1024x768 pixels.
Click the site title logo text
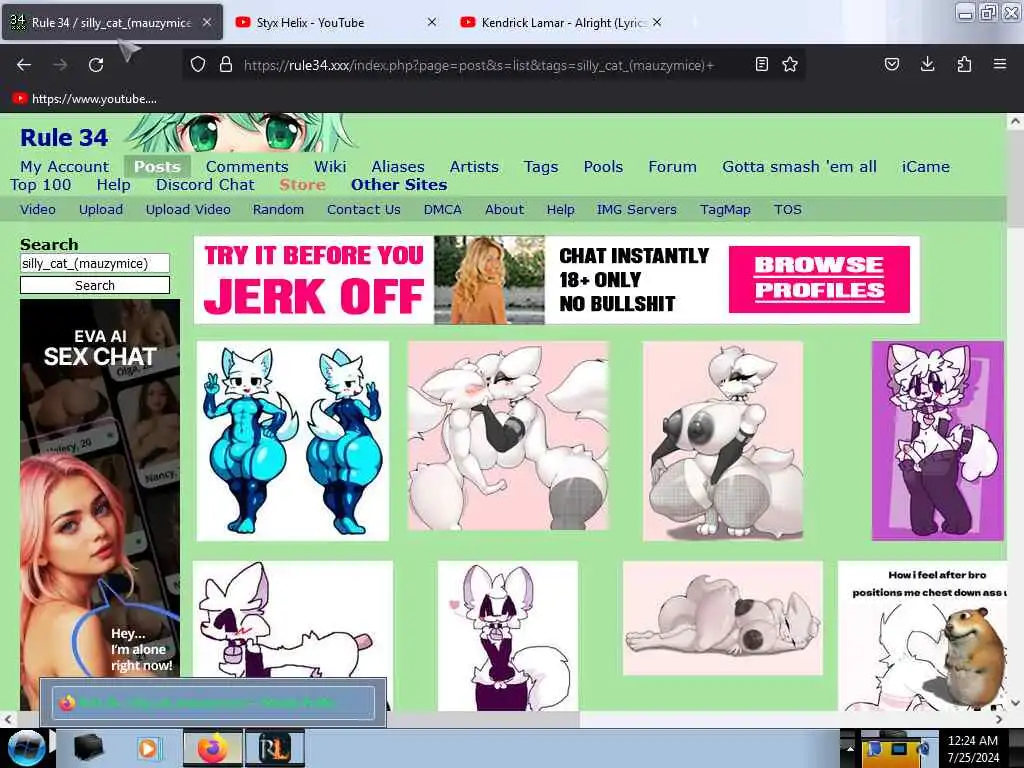point(64,137)
